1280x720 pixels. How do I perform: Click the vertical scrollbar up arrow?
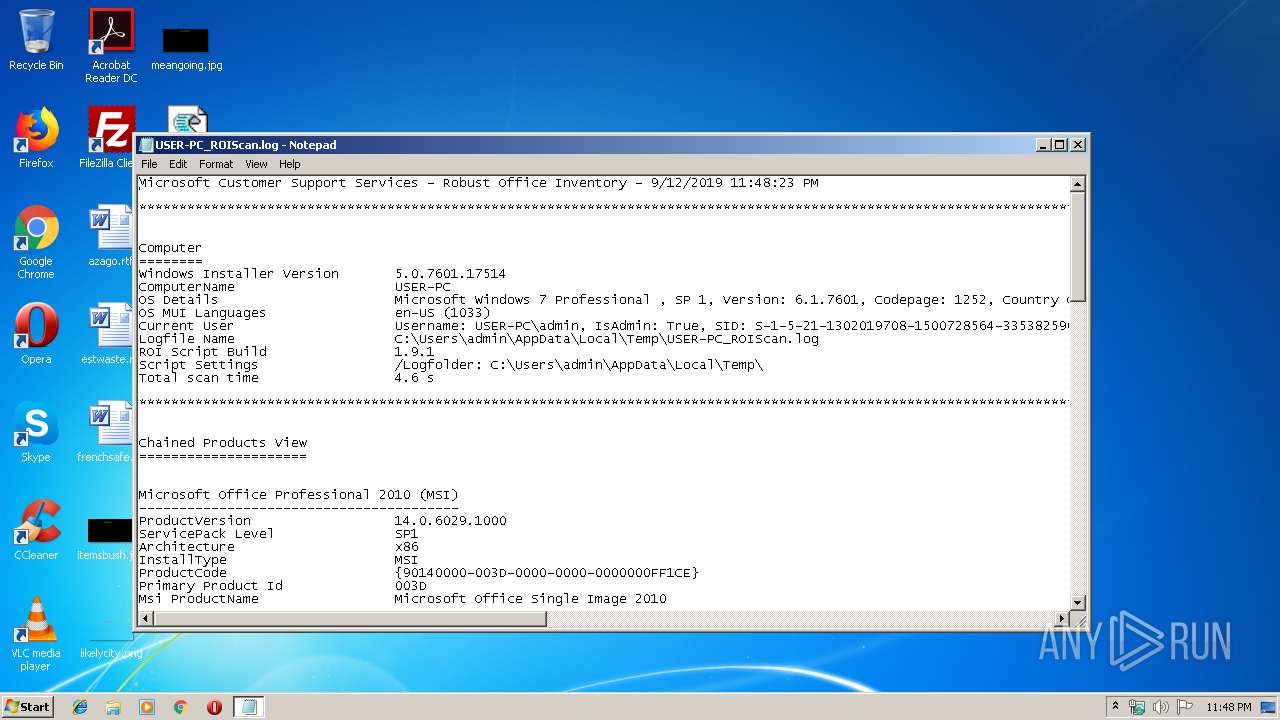tap(1078, 184)
